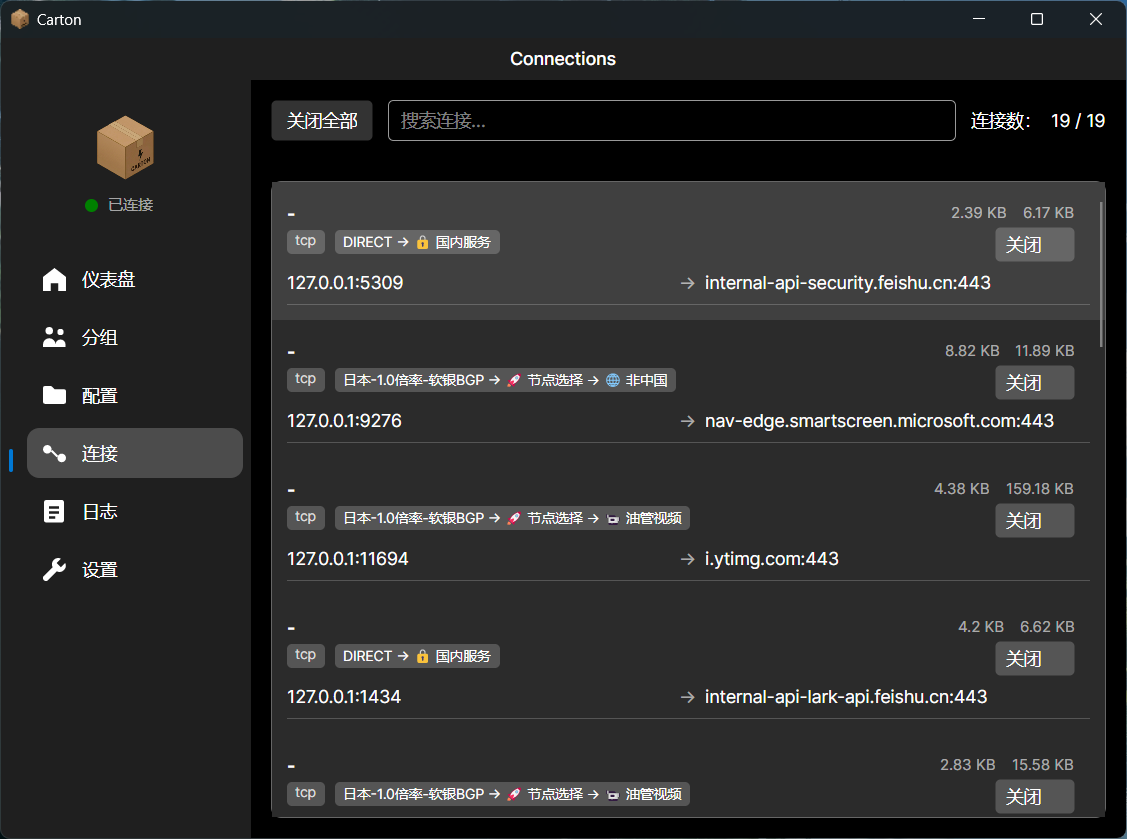Select the 连接 connections page

point(135,453)
